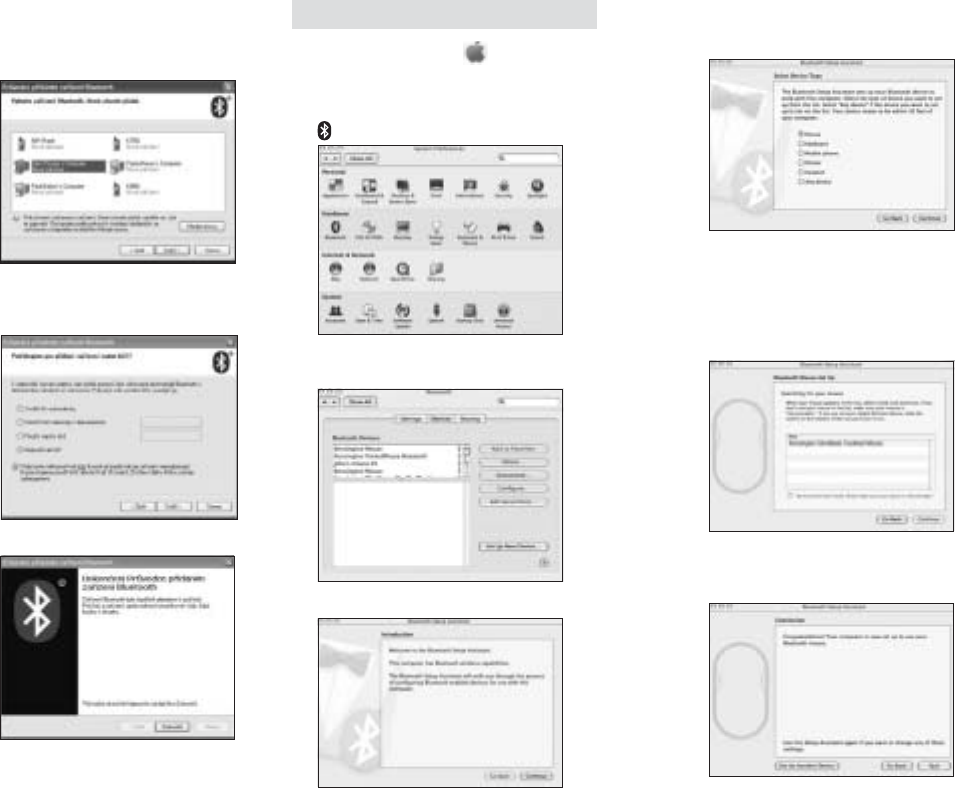The image size is (955, 788).
Task: Select Mobile phone device type radio
Action: (801, 153)
